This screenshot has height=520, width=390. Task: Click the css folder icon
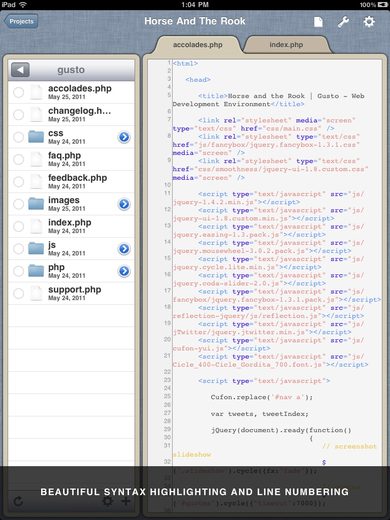tap(36, 137)
